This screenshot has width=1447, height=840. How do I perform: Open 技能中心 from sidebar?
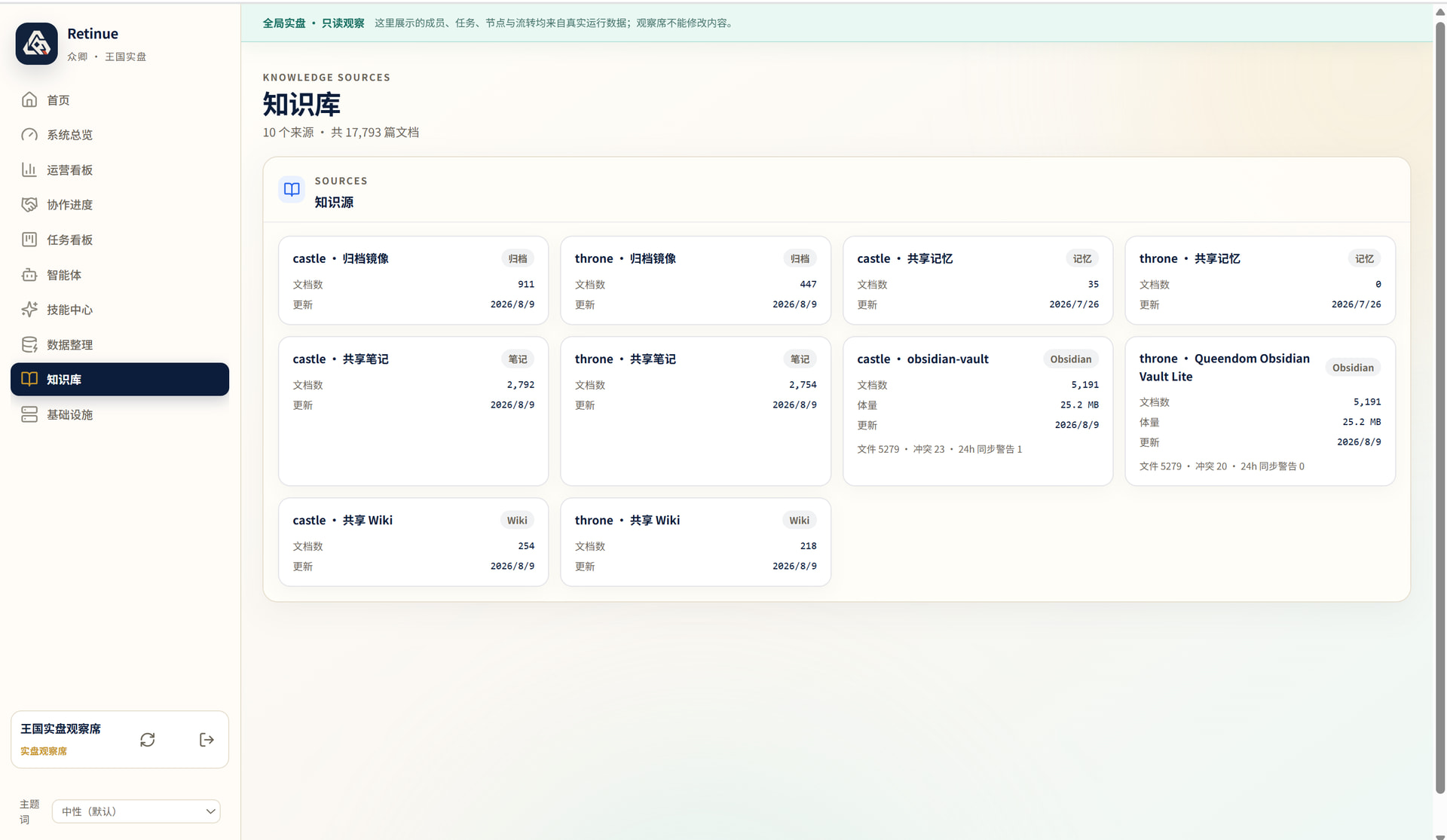(120, 310)
